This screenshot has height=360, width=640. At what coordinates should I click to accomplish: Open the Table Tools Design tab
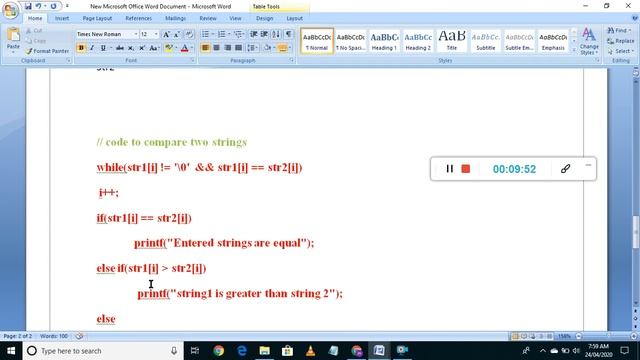(264, 18)
